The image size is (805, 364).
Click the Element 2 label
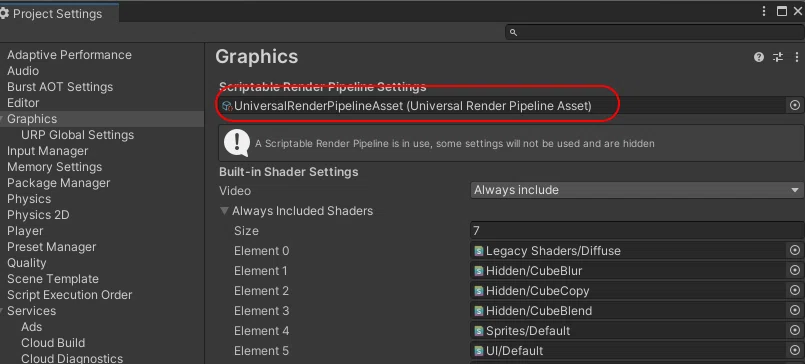(x=261, y=291)
